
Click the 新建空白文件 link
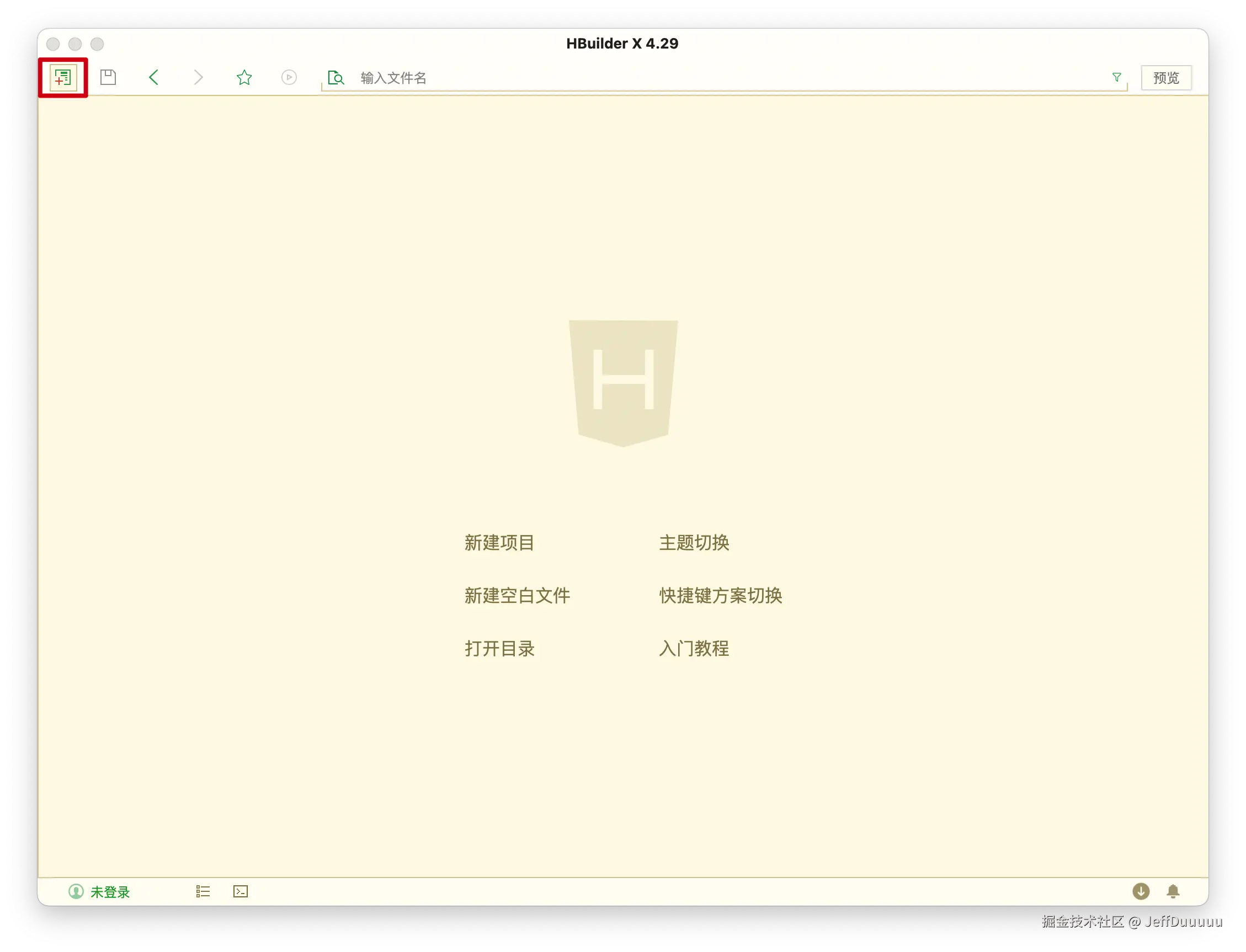coord(517,596)
